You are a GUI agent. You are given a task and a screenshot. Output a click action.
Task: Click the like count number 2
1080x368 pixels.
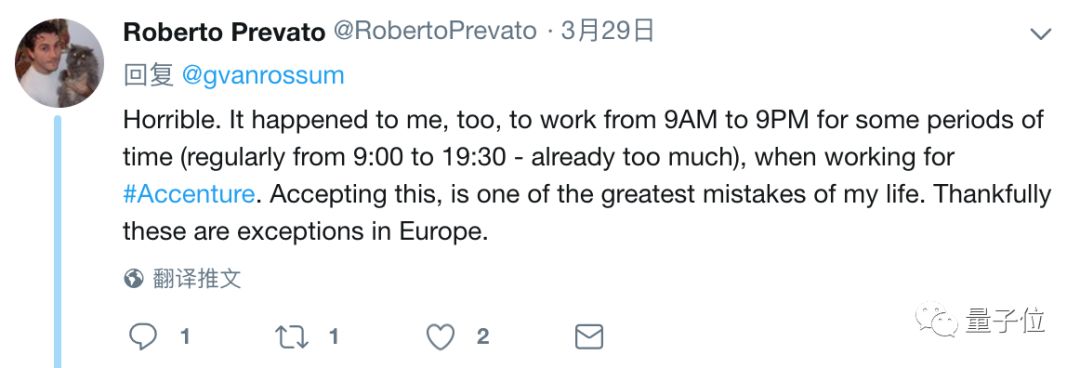click(x=483, y=336)
